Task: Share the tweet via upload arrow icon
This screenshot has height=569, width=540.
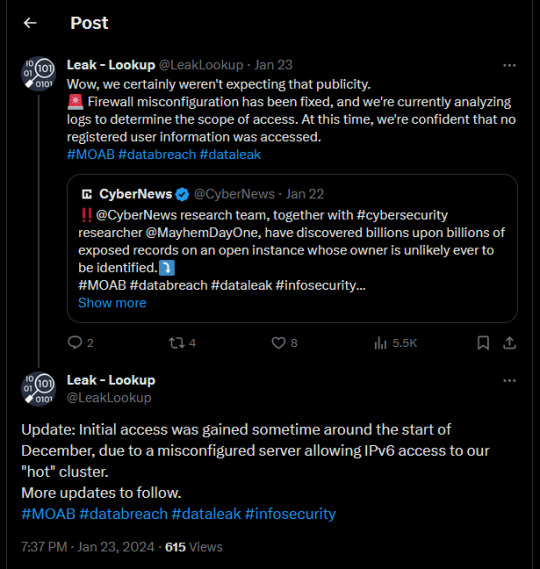Action: [x=510, y=343]
